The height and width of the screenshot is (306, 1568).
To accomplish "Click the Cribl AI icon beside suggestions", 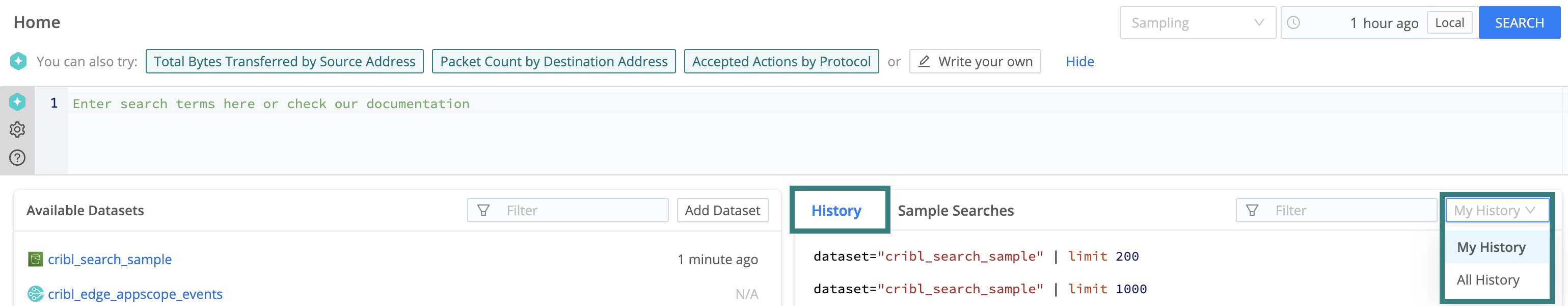I will pos(18,61).
